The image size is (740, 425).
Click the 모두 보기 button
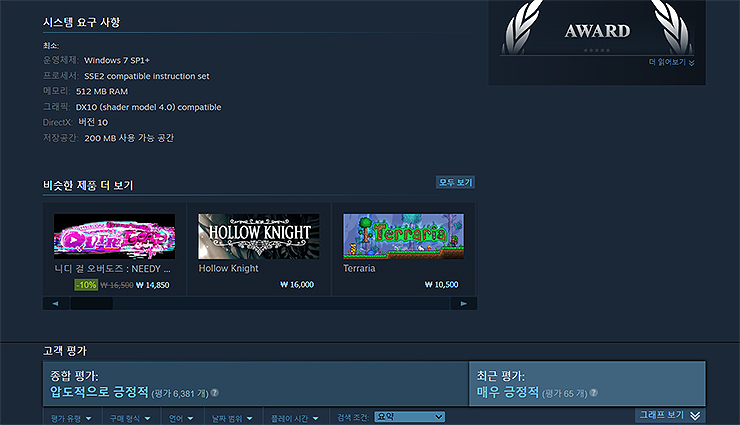455,182
